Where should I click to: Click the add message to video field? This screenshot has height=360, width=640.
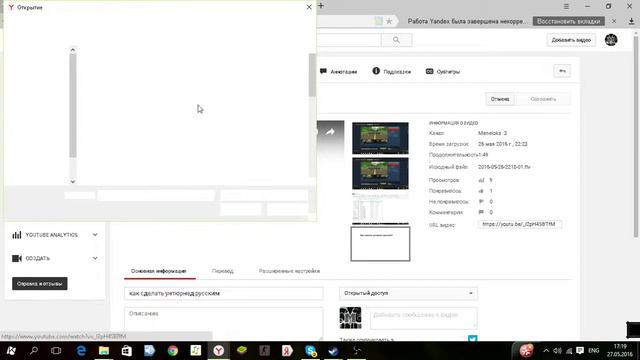tap(423, 318)
